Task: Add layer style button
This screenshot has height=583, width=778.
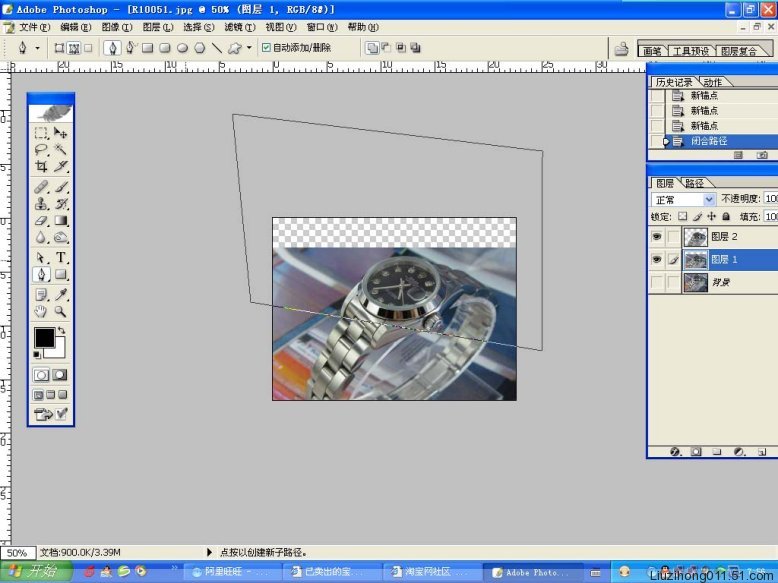Action: coord(675,452)
